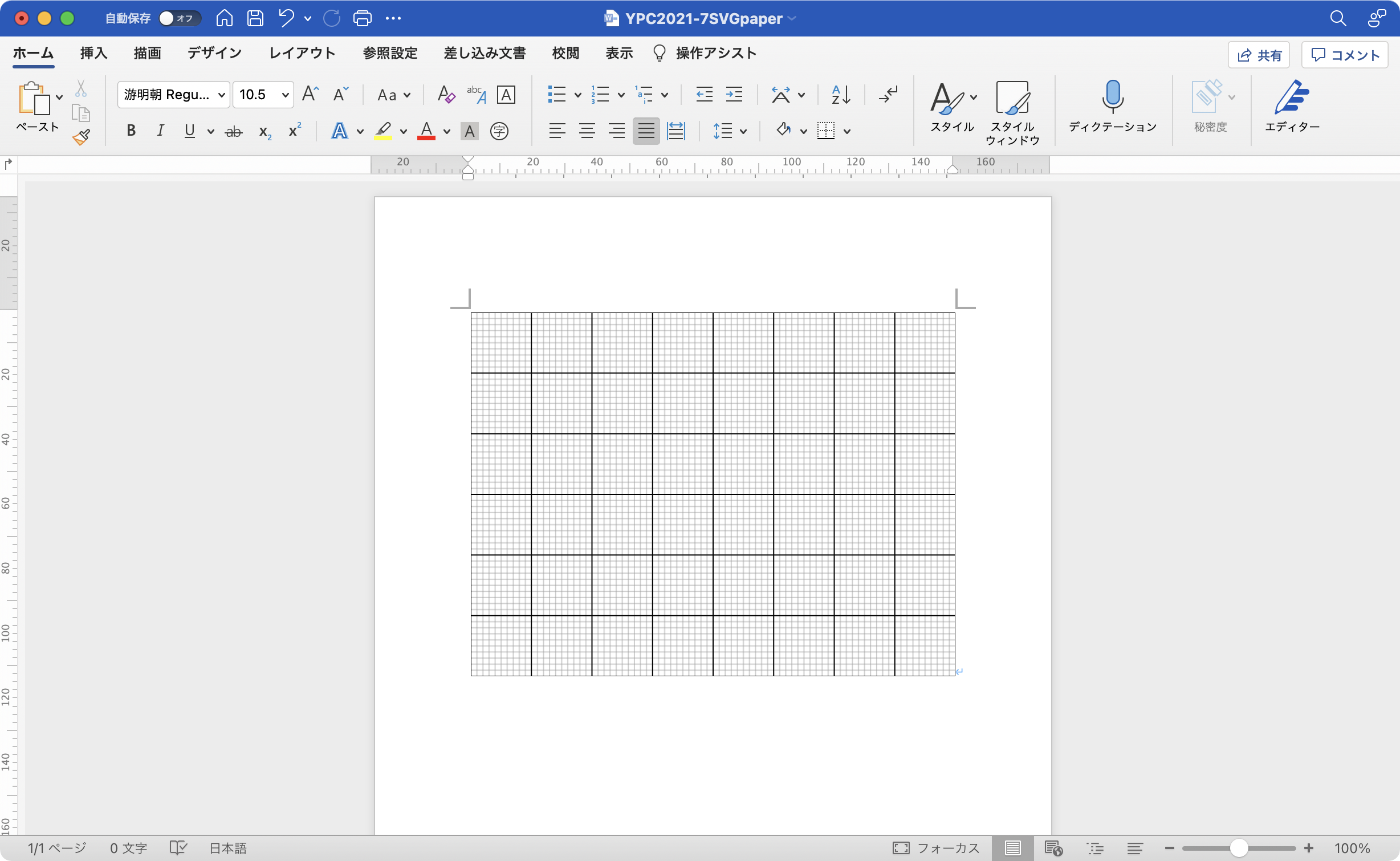The height and width of the screenshot is (861, 1400).
Task: Center align the paragraph
Action: pos(587,131)
